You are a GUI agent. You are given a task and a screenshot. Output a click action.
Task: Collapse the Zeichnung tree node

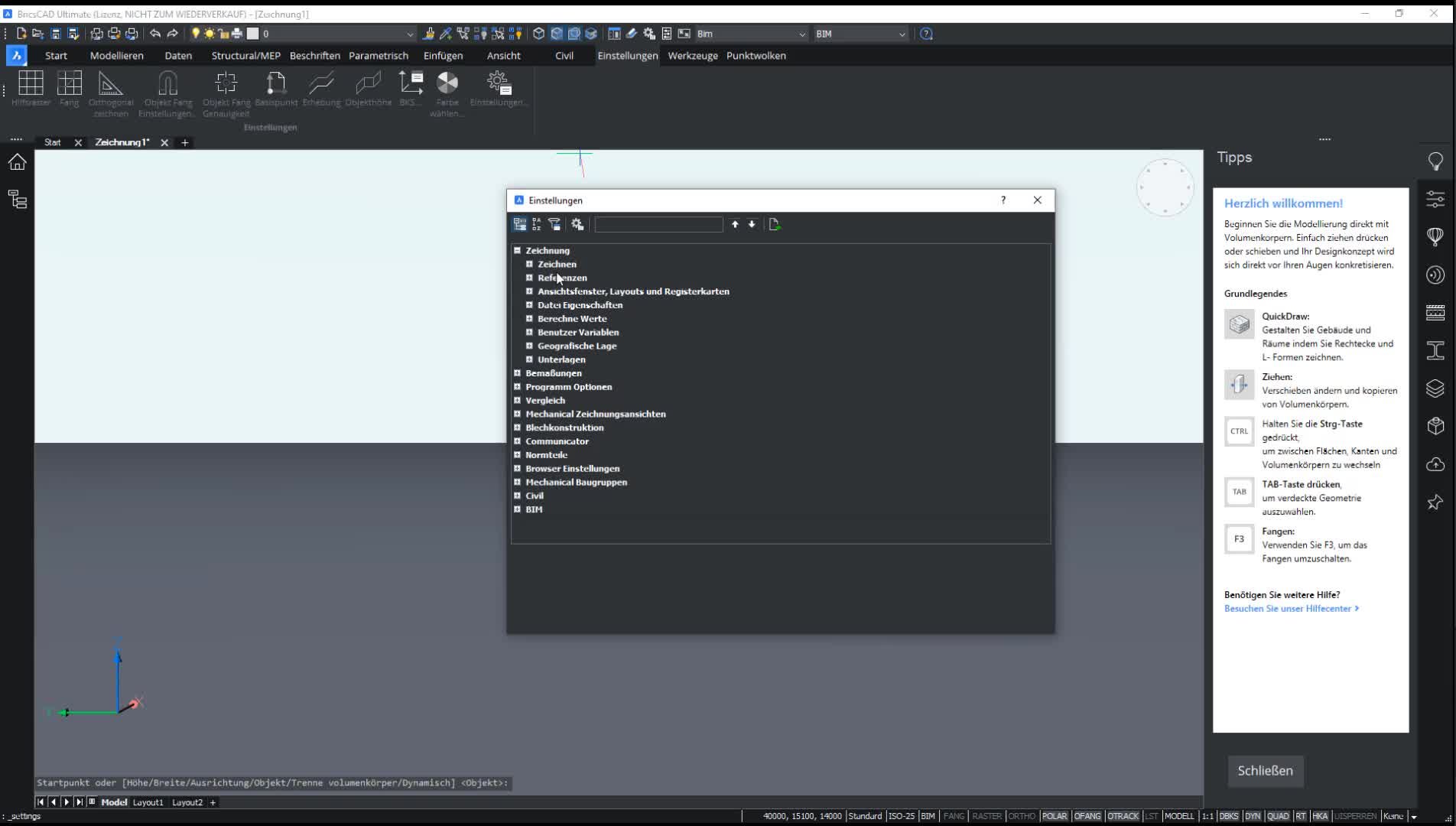pyautogui.click(x=518, y=251)
